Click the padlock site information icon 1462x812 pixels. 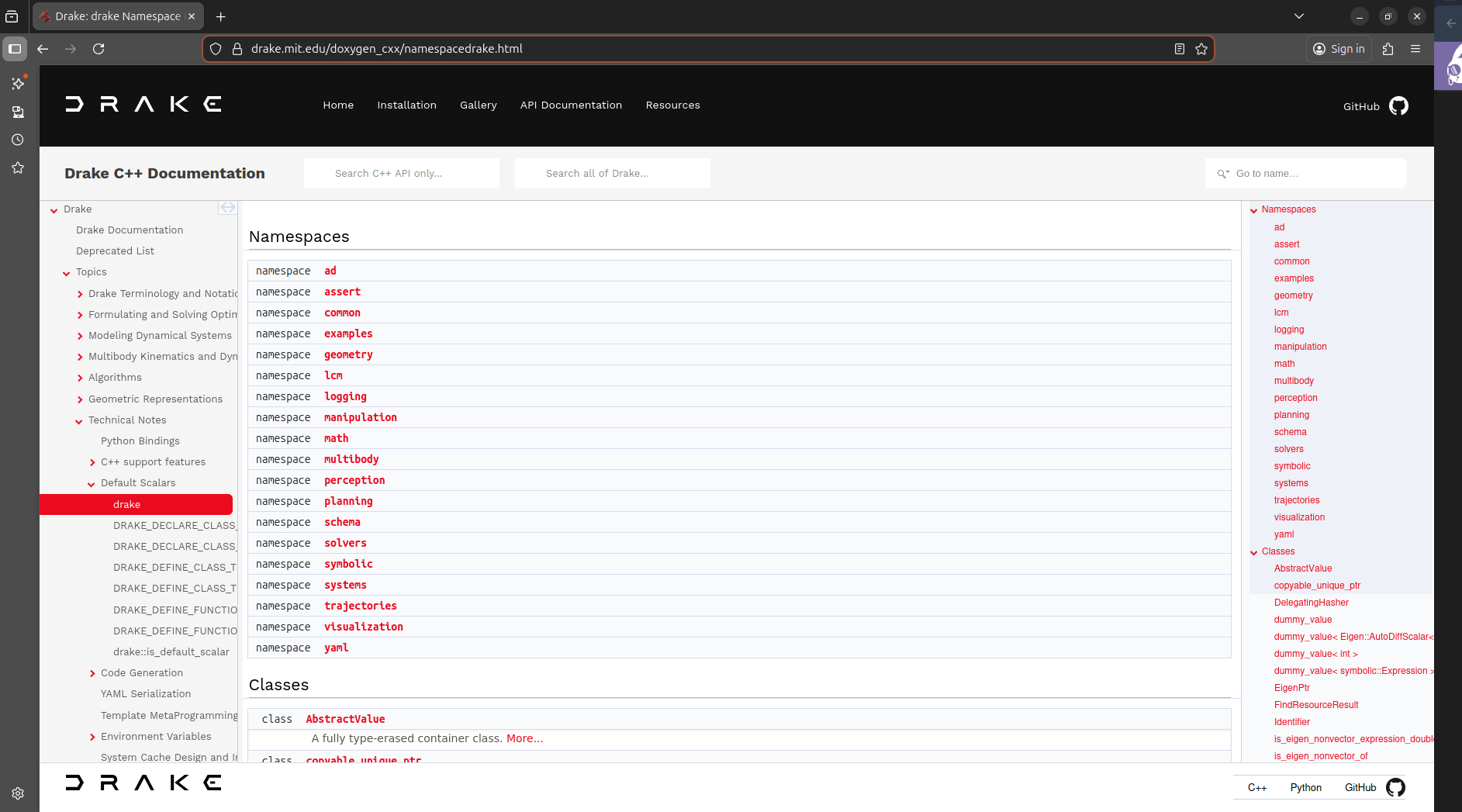[x=237, y=49]
